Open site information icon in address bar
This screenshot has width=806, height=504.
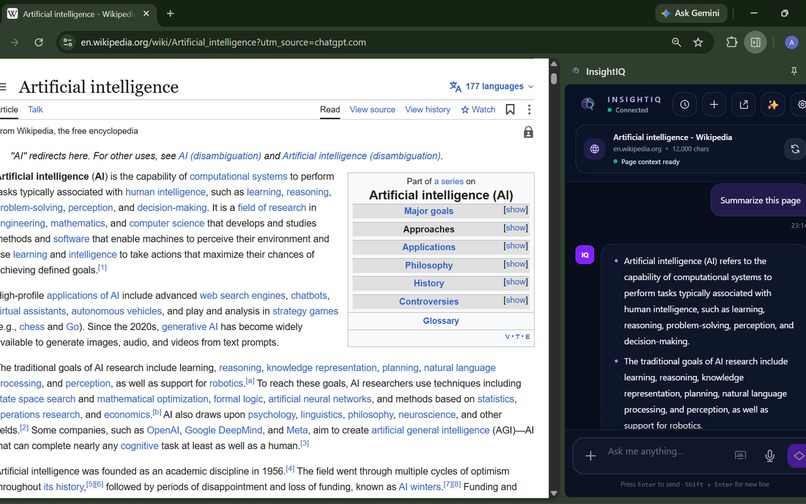(67, 42)
